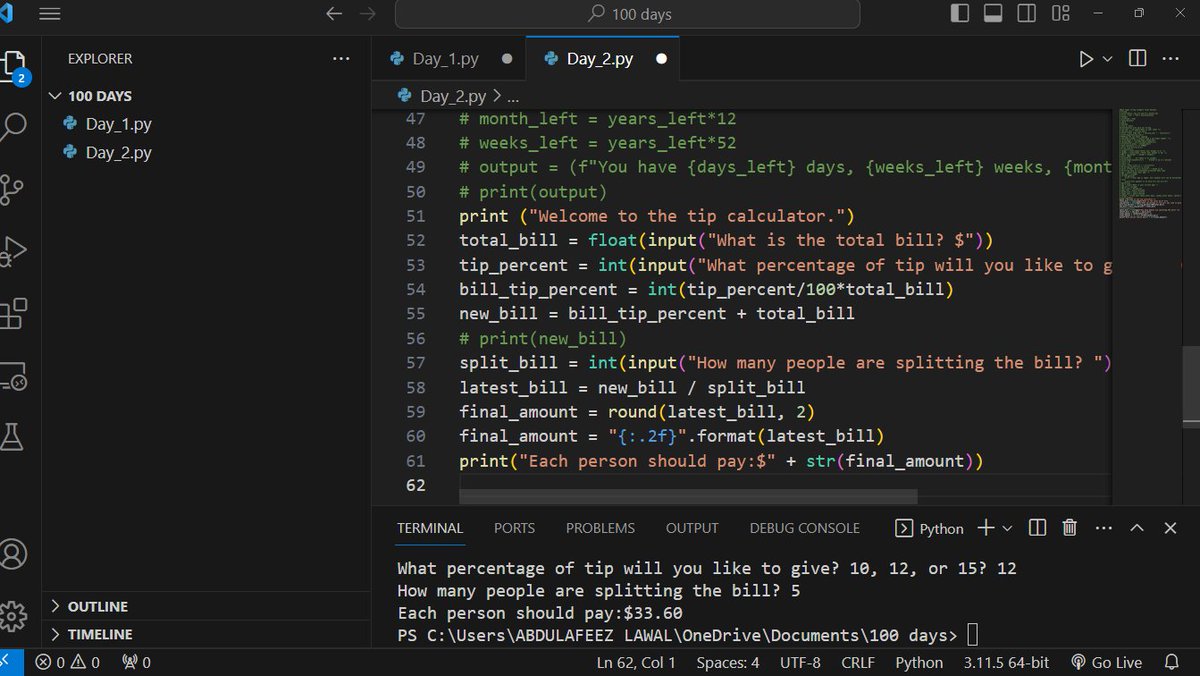Open editor More Actions ellipsis
The height and width of the screenshot is (676, 1200).
(1171, 58)
